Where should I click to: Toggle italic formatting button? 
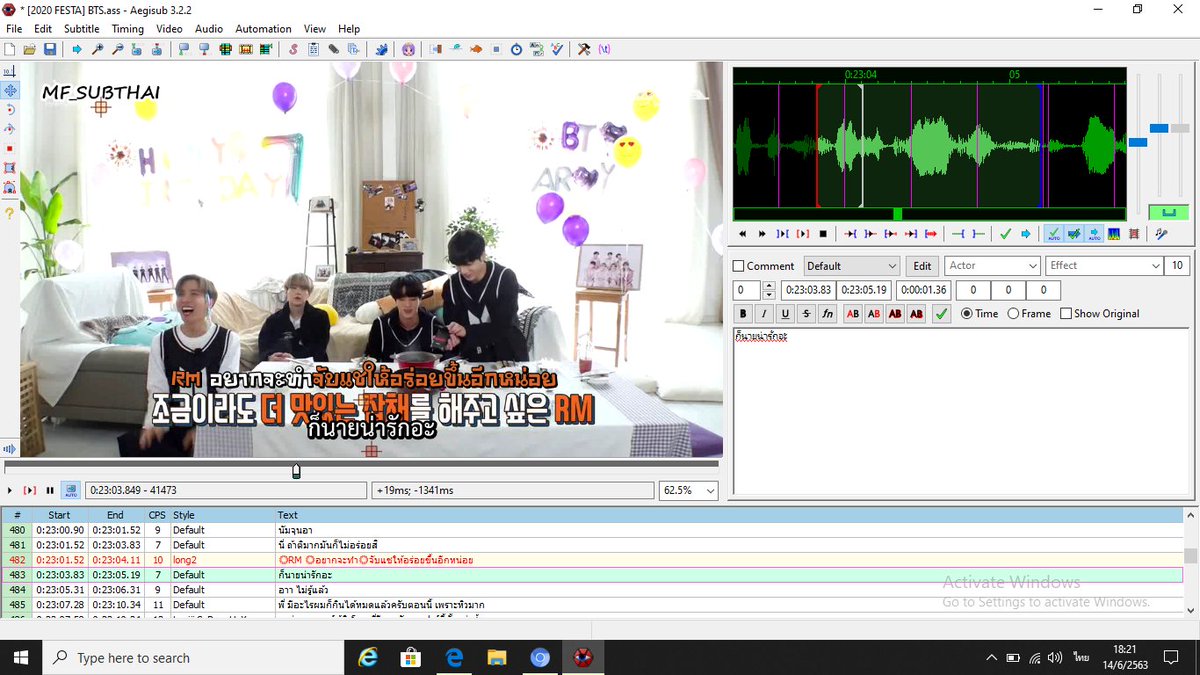[764, 314]
